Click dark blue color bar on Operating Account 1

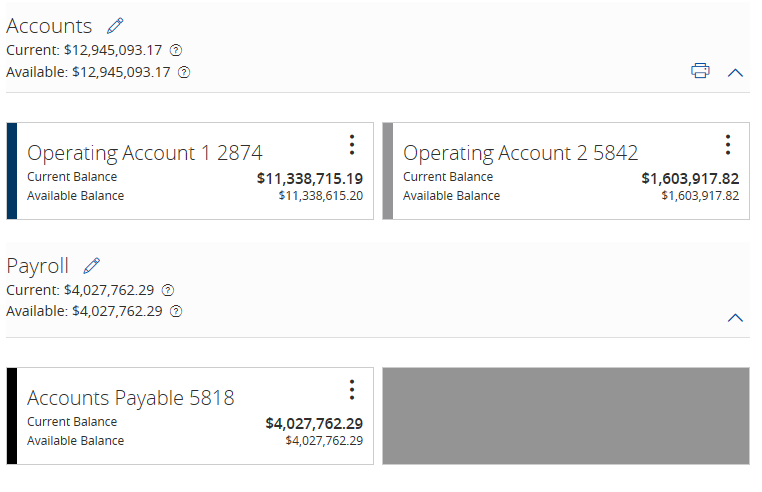[x=12, y=171]
